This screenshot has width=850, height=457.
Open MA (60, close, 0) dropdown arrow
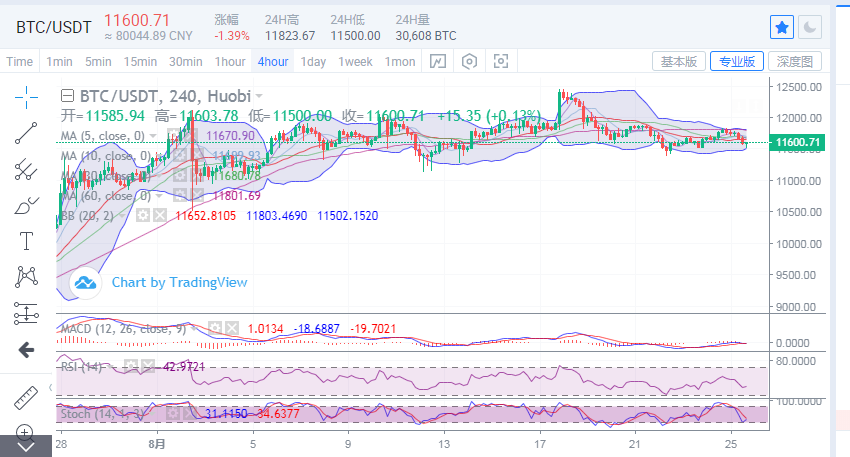click(x=159, y=196)
